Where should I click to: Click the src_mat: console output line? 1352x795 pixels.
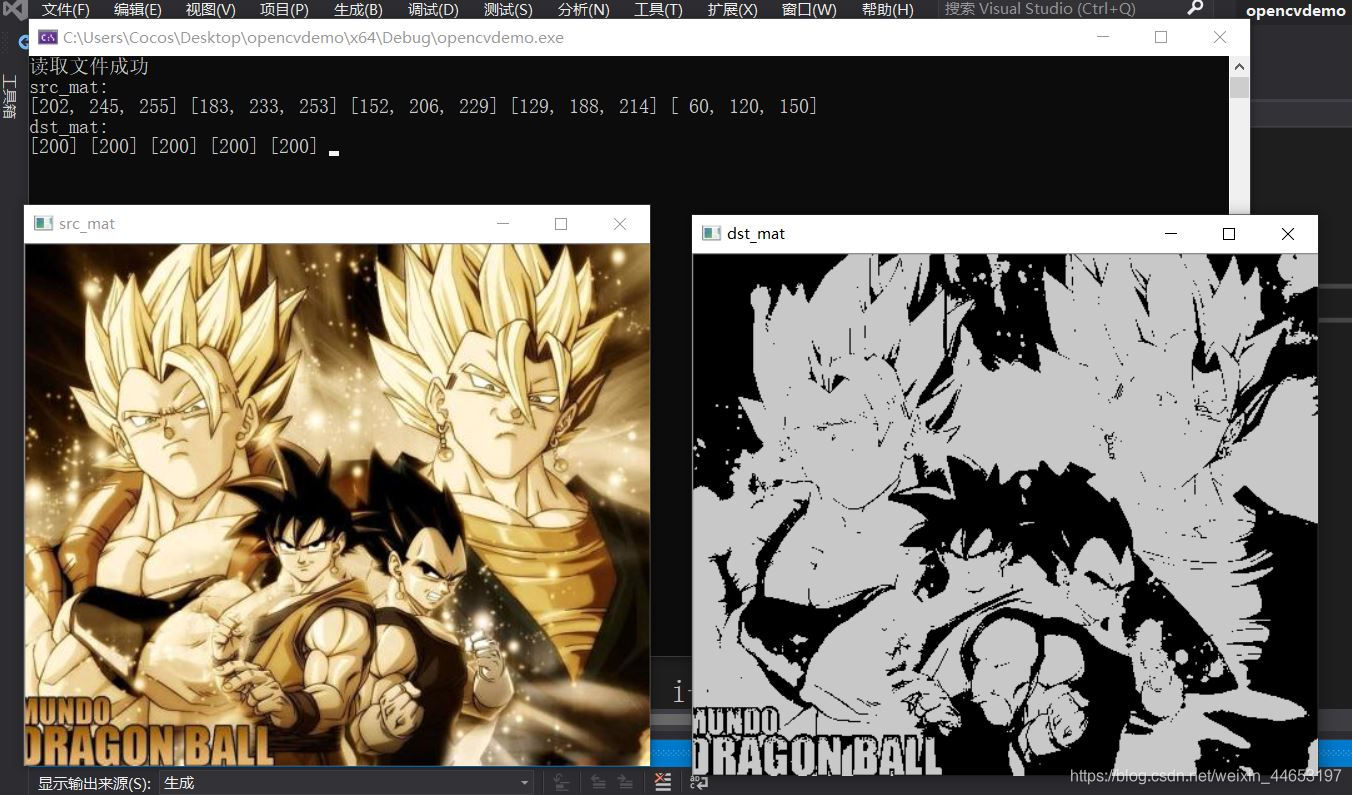tap(69, 87)
